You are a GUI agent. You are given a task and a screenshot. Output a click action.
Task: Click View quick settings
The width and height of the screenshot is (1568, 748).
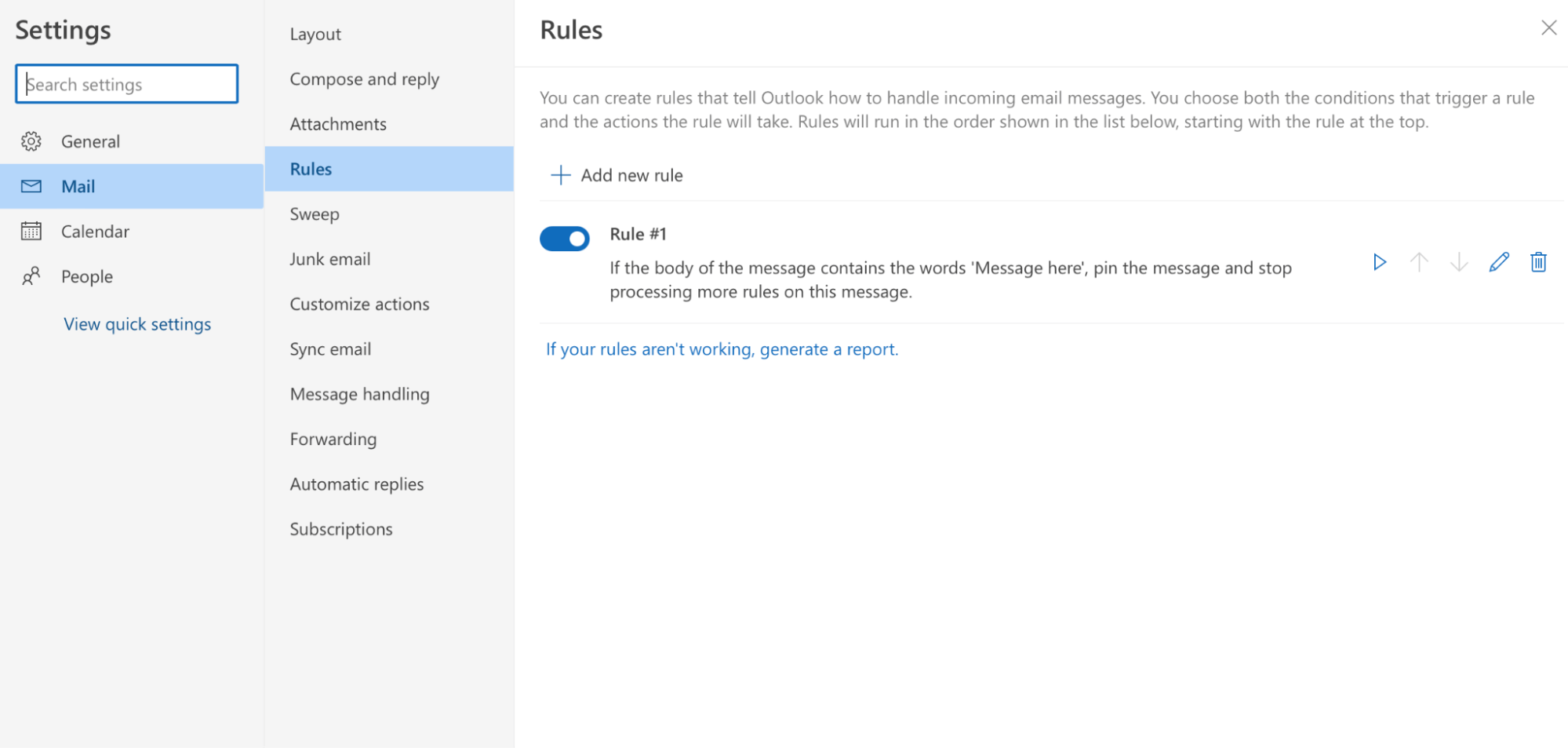coord(137,323)
